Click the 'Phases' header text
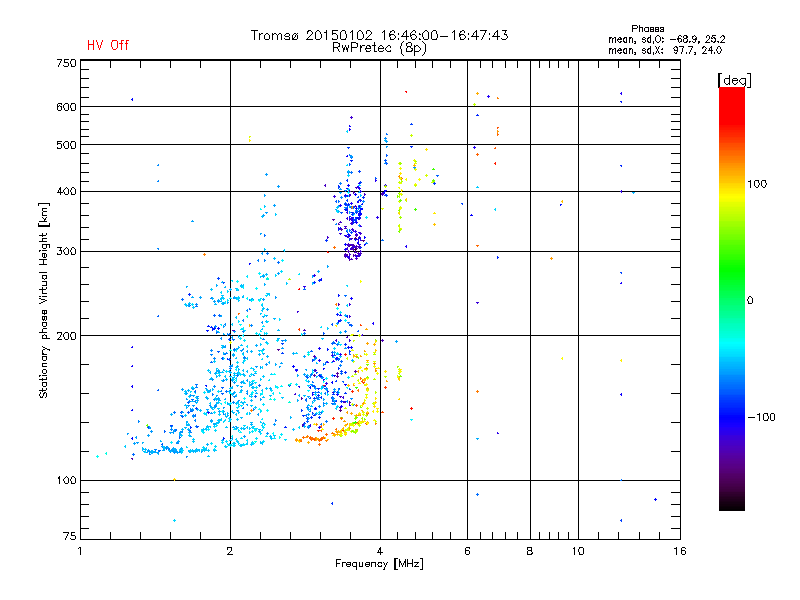Screen dimensions: 800x600 click(647, 29)
